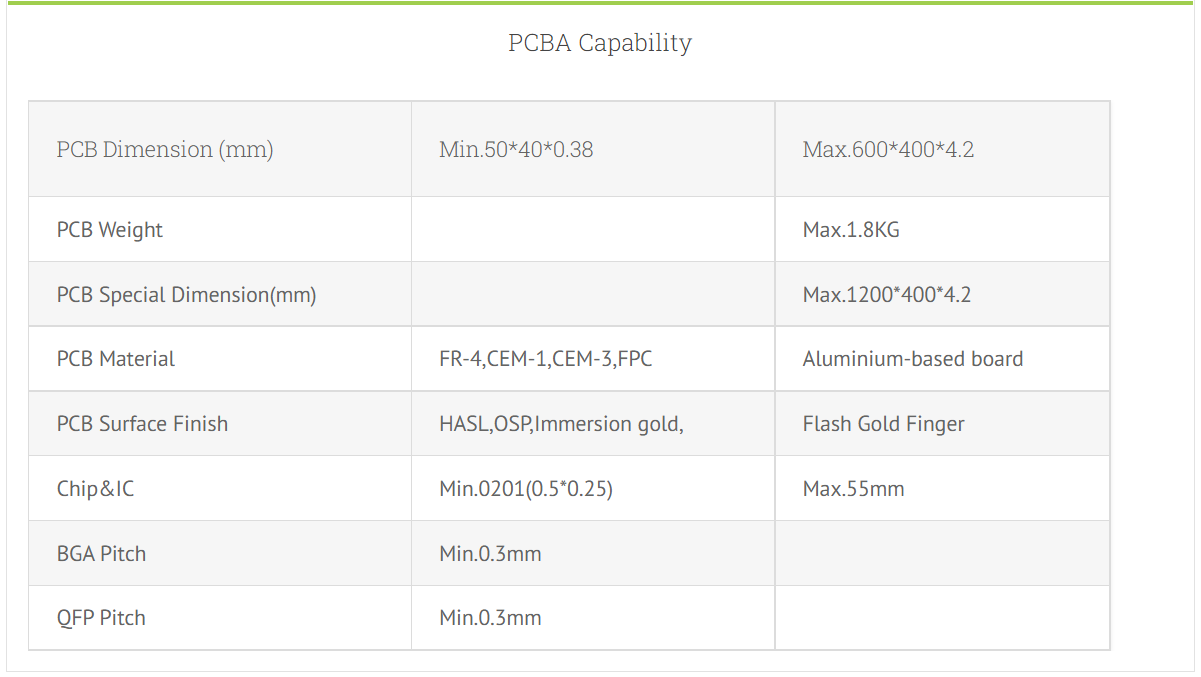
Task: Select the PCB Weight label
Action: [x=110, y=230]
